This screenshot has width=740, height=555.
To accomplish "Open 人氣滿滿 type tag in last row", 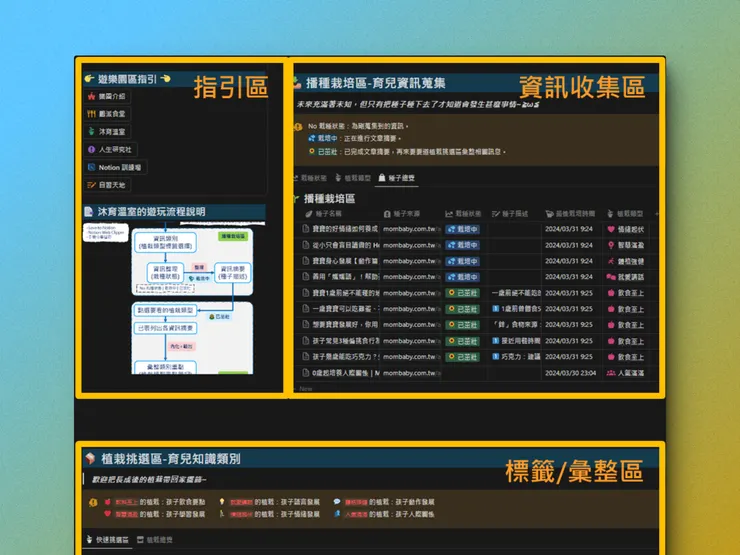I will pos(626,373).
